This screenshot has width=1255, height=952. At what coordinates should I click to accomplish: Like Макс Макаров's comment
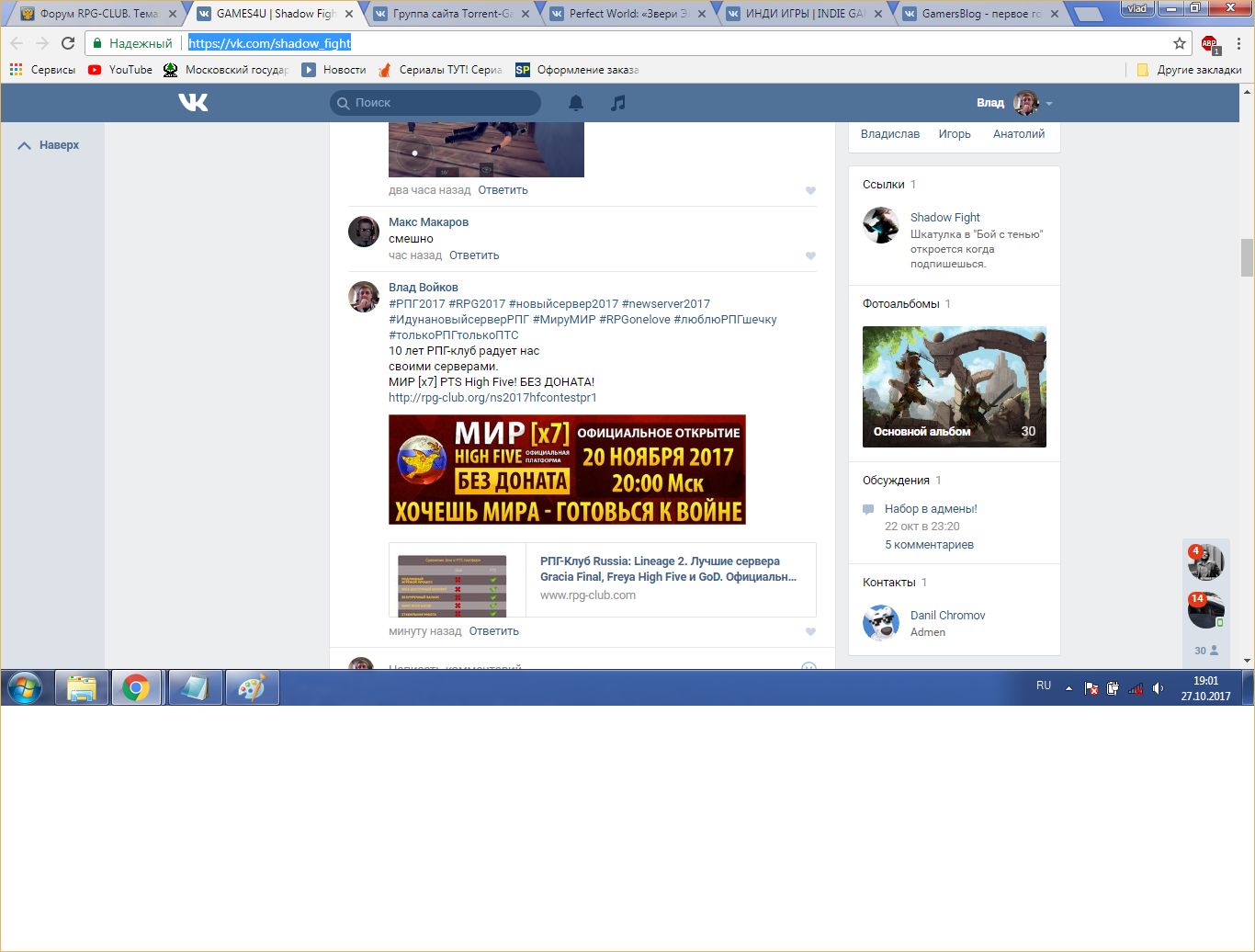pyautogui.click(x=810, y=256)
